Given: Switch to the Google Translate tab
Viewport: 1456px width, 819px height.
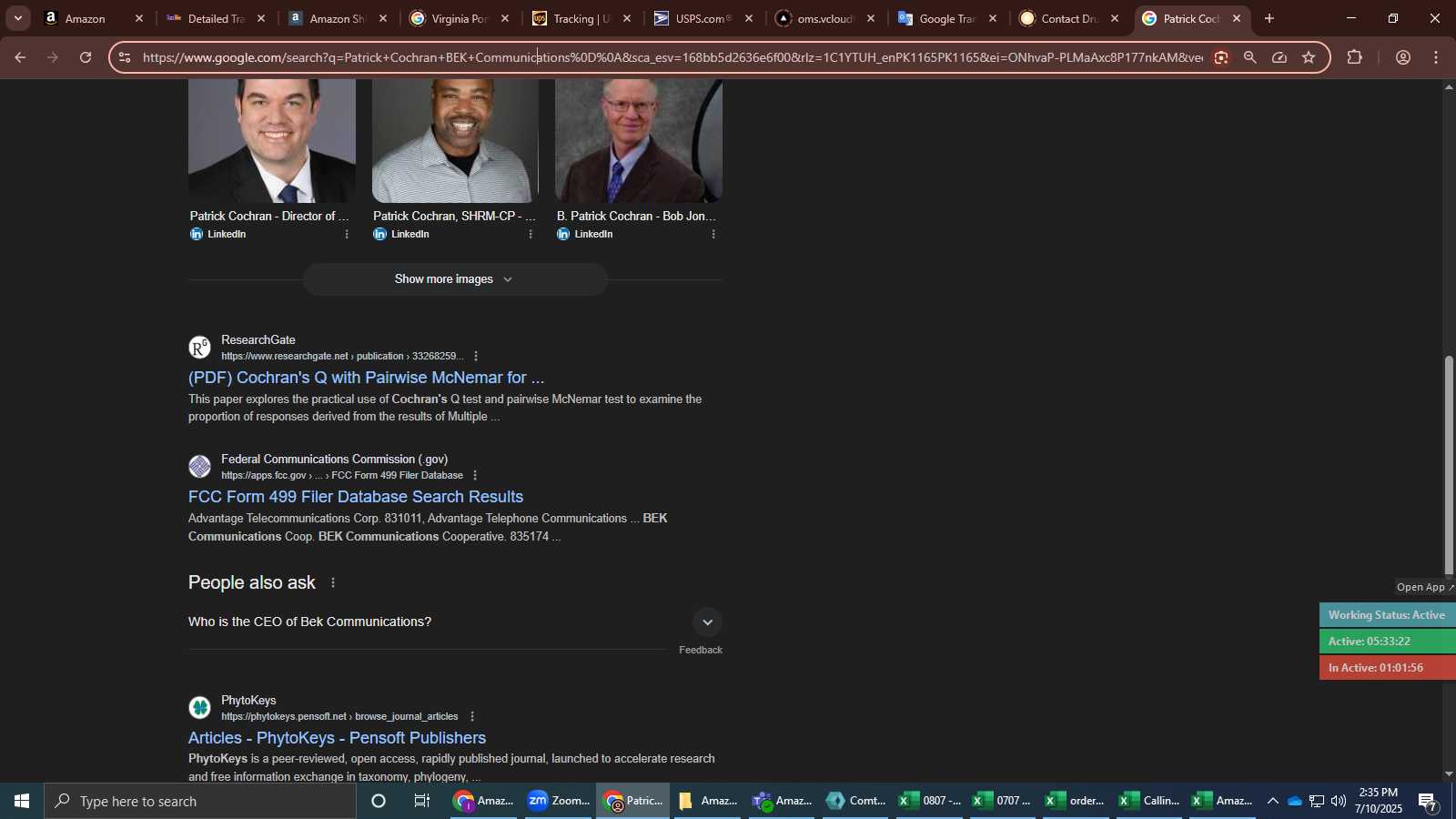Looking at the screenshot, I should tap(946, 18).
